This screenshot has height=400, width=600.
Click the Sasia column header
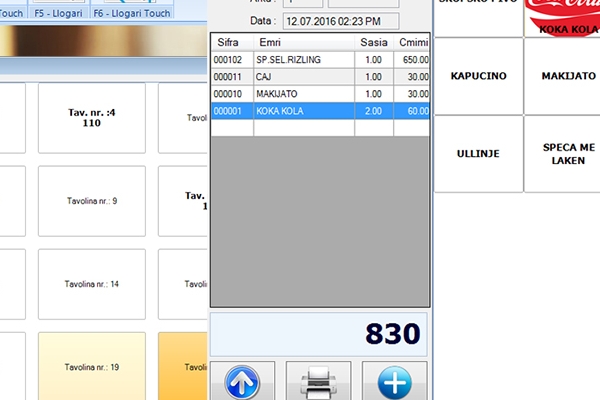(x=373, y=43)
